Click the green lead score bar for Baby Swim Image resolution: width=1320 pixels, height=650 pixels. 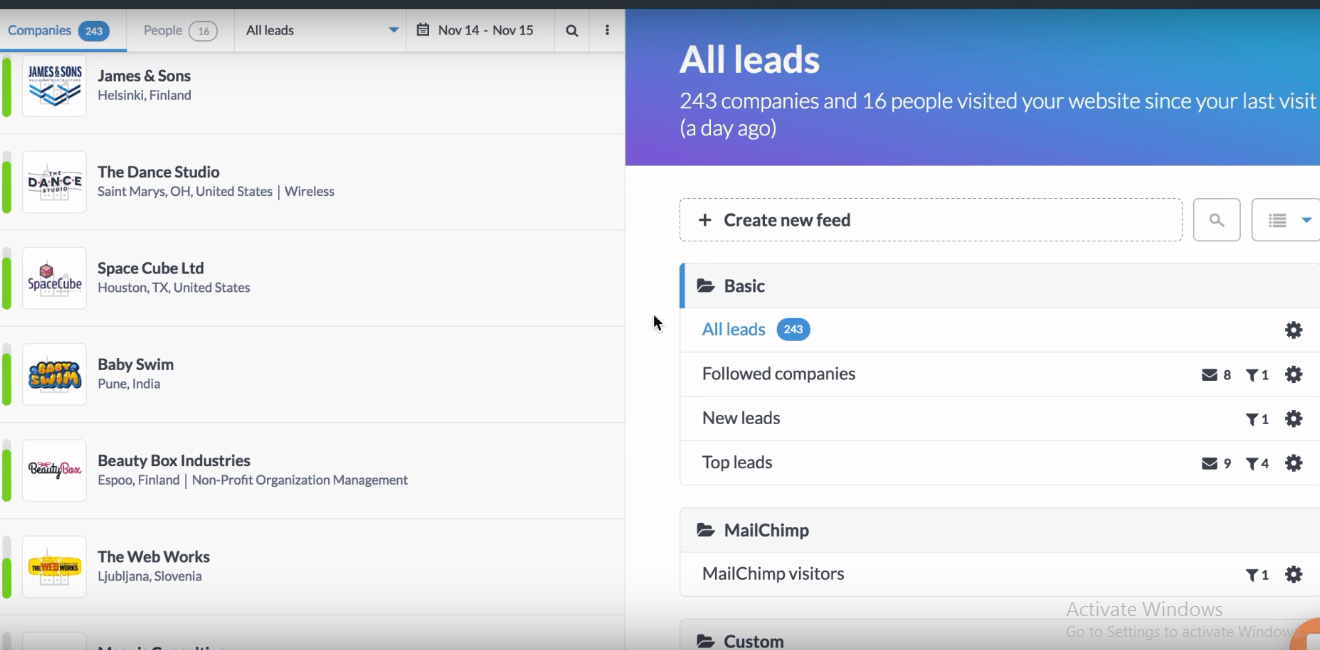coord(7,375)
